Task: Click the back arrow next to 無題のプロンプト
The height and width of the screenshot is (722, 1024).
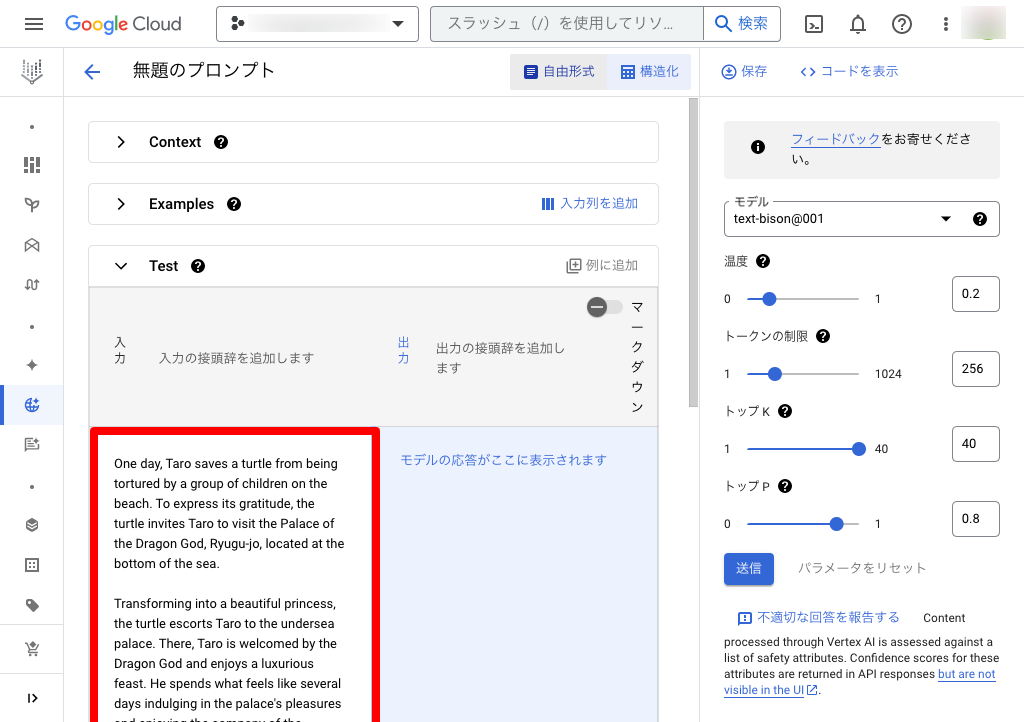Action: pos(92,71)
